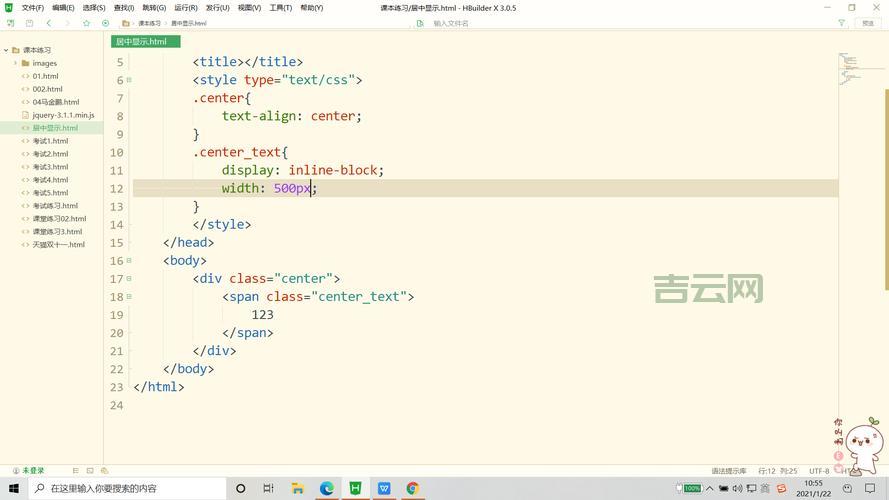Image resolution: width=889 pixels, height=500 pixels.
Task: Open jquery-3.1.1.min.js in file tree
Action: point(63,115)
